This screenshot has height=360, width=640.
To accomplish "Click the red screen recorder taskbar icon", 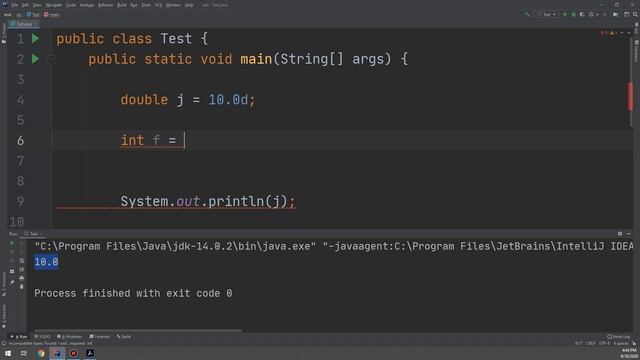I will (73, 353).
